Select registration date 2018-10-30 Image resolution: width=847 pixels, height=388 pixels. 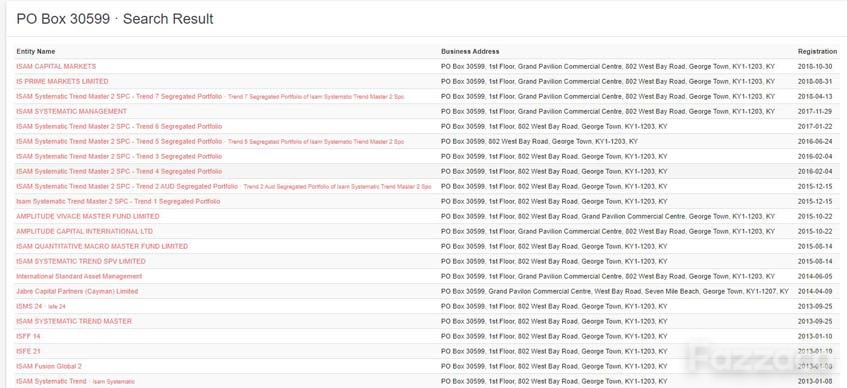(815, 66)
